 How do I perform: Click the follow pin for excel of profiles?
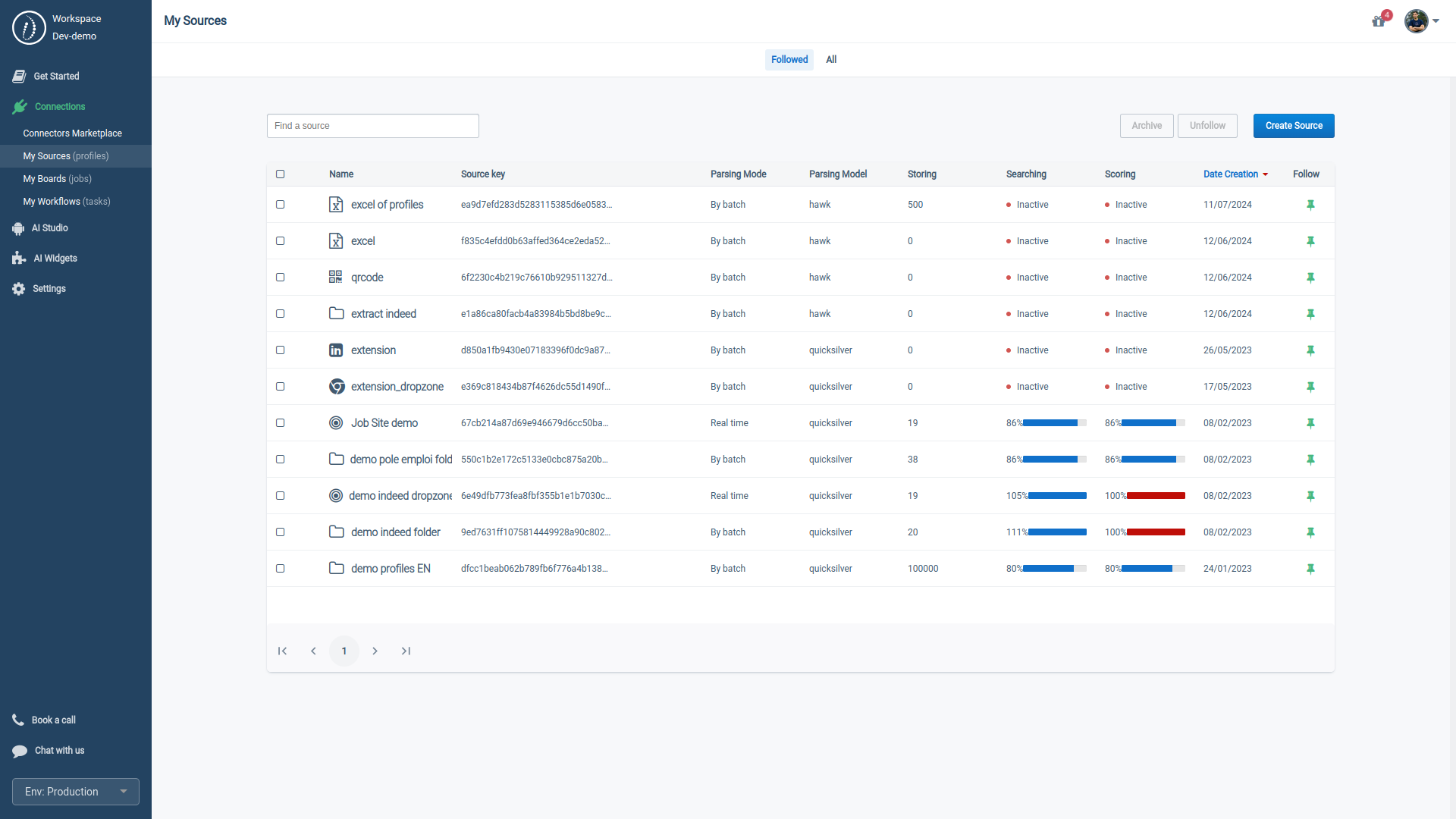(1310, 205)
